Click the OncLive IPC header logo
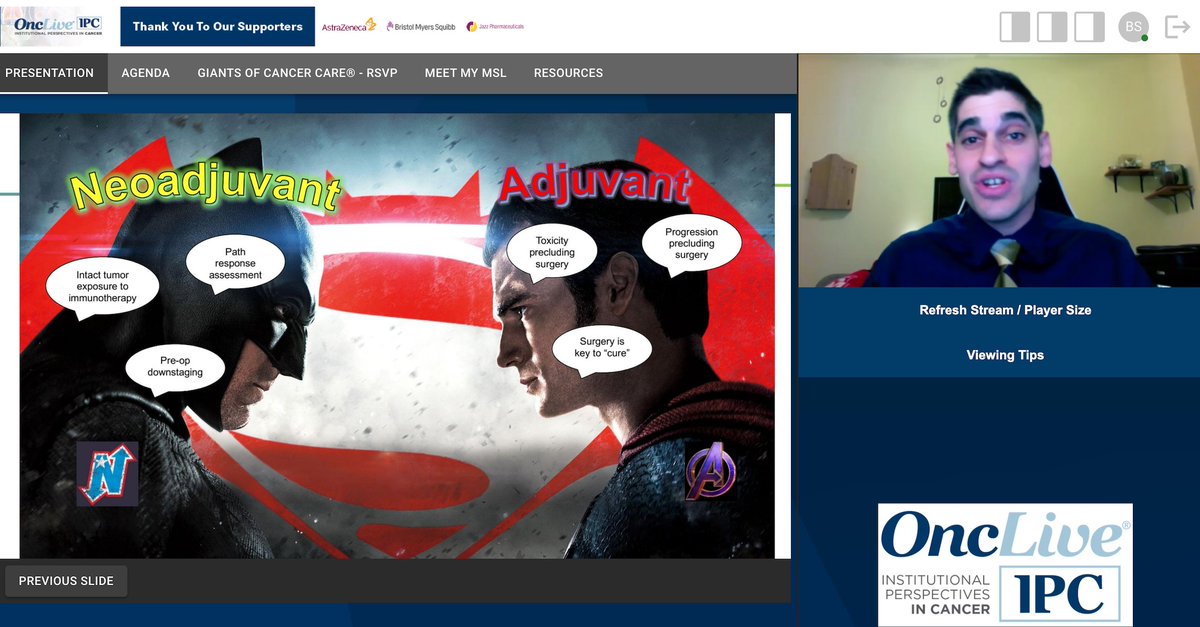1200x627 pixels. [x=58, y=25]
